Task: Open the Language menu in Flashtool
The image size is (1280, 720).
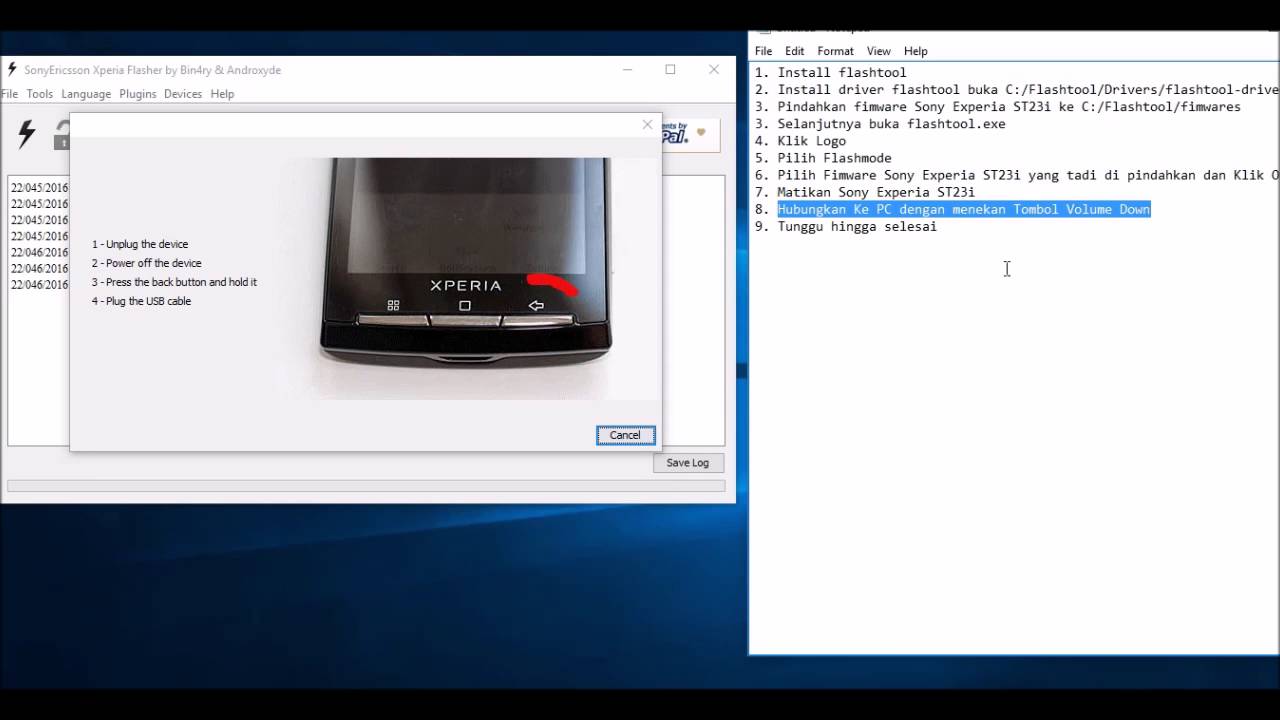Action: tap(86, 94)
